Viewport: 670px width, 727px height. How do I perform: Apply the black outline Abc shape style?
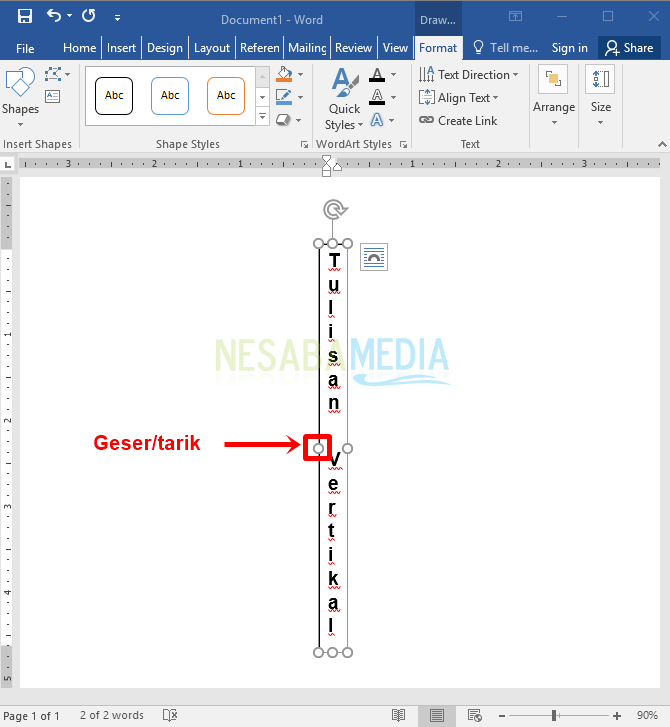(x=114, y=96)
